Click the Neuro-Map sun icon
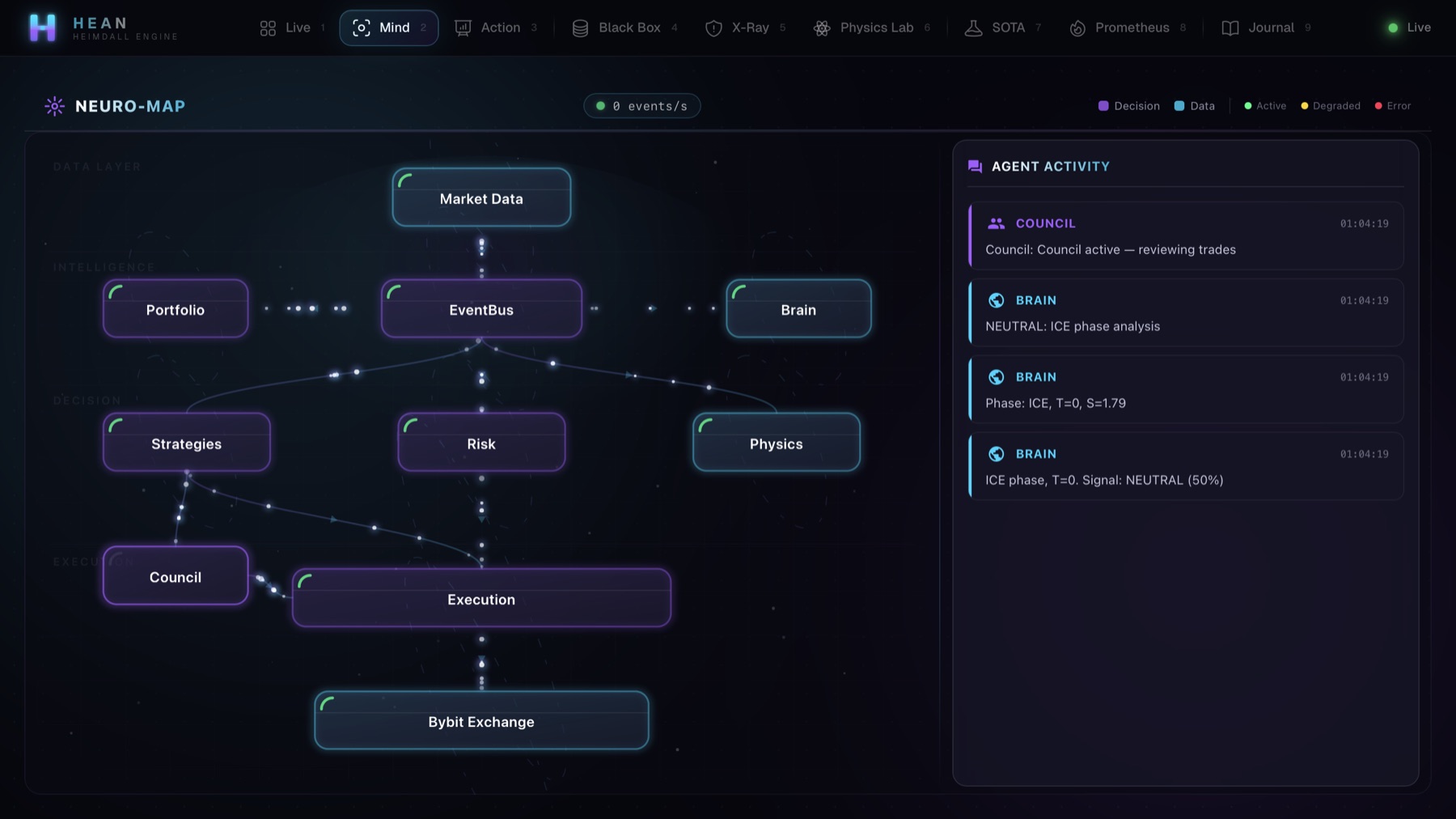 (x=54, y=106)
